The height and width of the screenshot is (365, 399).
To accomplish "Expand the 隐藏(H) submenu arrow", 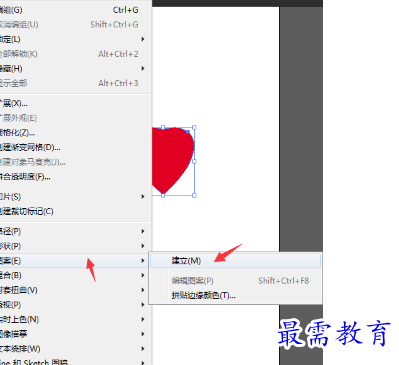I will [143, 69].
